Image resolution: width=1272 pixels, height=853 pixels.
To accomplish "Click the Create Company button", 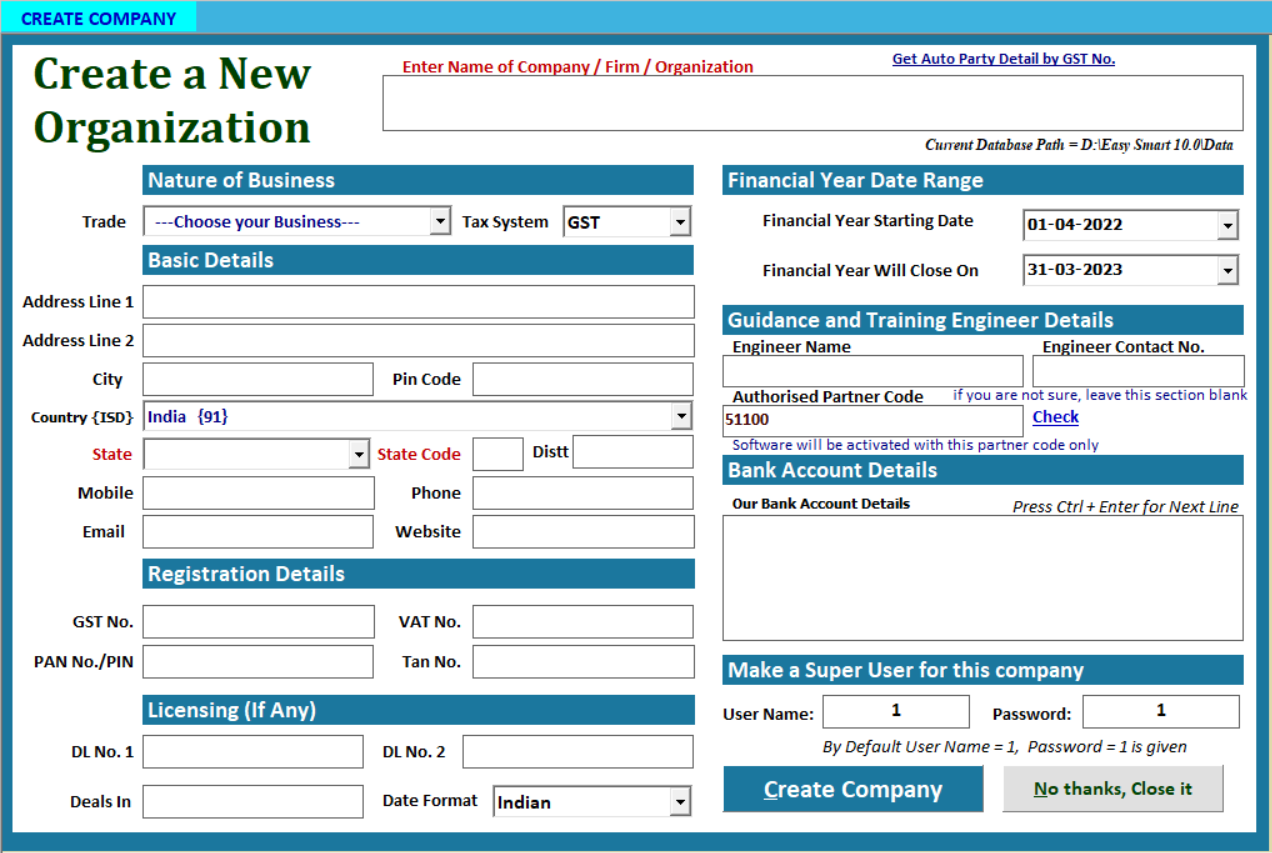I will (x=853, y=790).
